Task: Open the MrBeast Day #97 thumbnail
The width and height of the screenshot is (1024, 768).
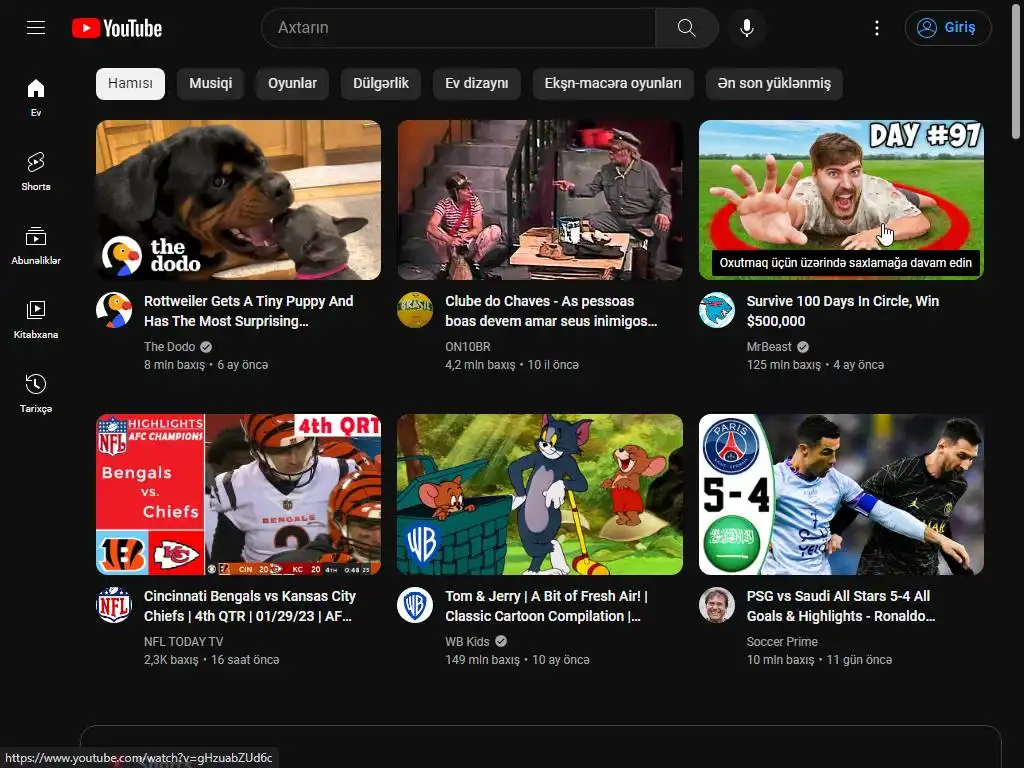Action: (x=841, y=200)
